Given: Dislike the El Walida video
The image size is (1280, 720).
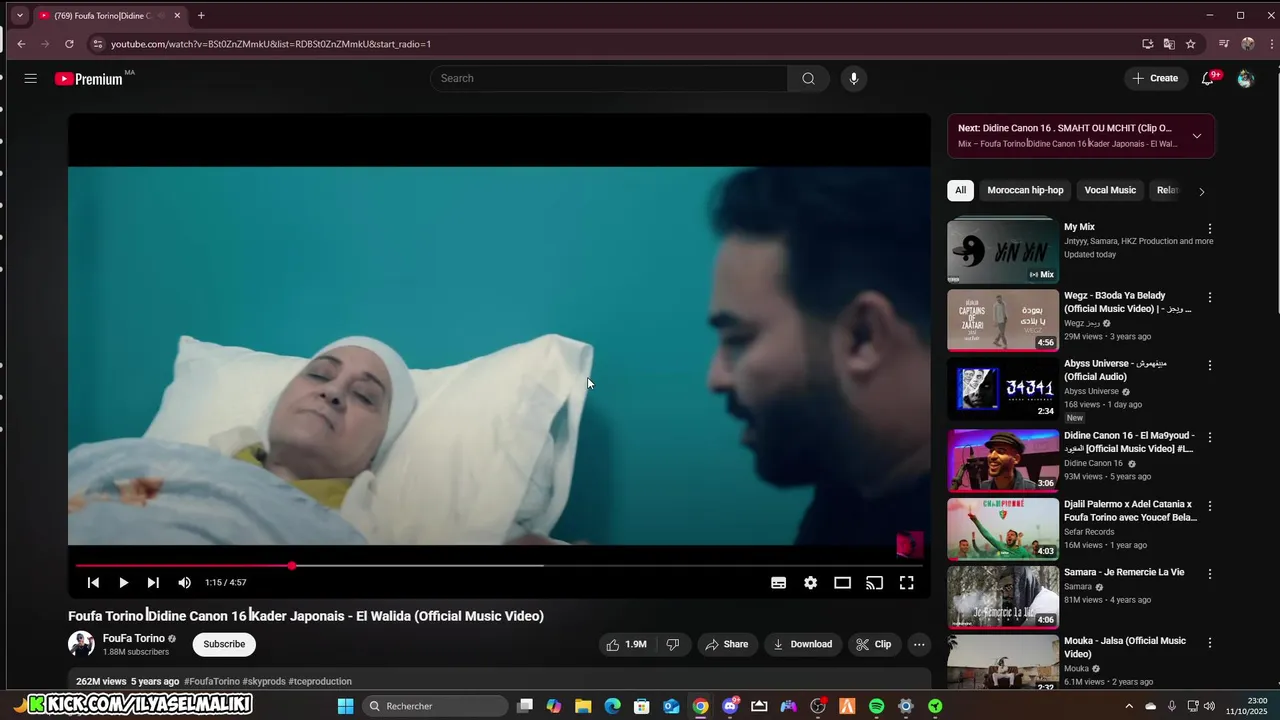Looking at the screenshot, I should (x=673, y=644).
